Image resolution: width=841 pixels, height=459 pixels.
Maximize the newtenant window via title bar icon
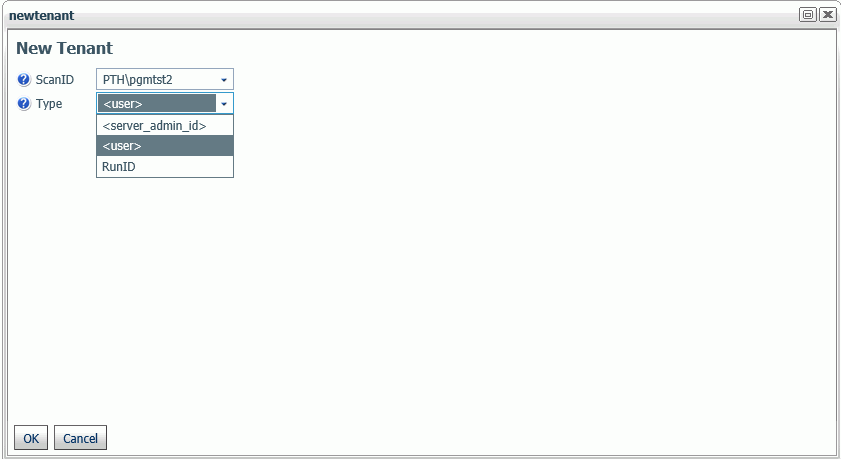tap(808, 14)
